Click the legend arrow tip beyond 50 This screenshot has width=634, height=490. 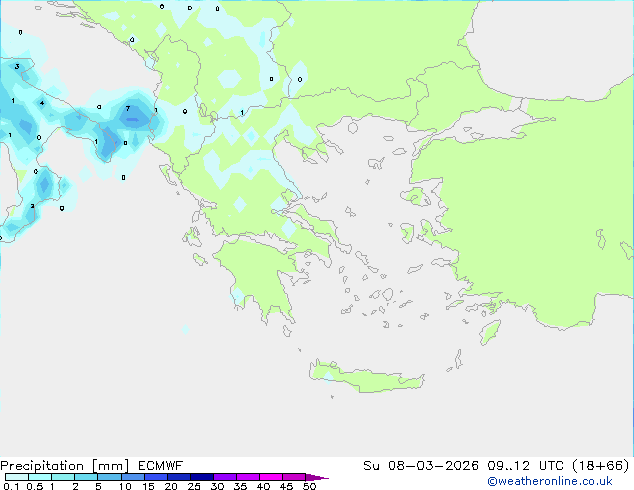tap(317, 477)
